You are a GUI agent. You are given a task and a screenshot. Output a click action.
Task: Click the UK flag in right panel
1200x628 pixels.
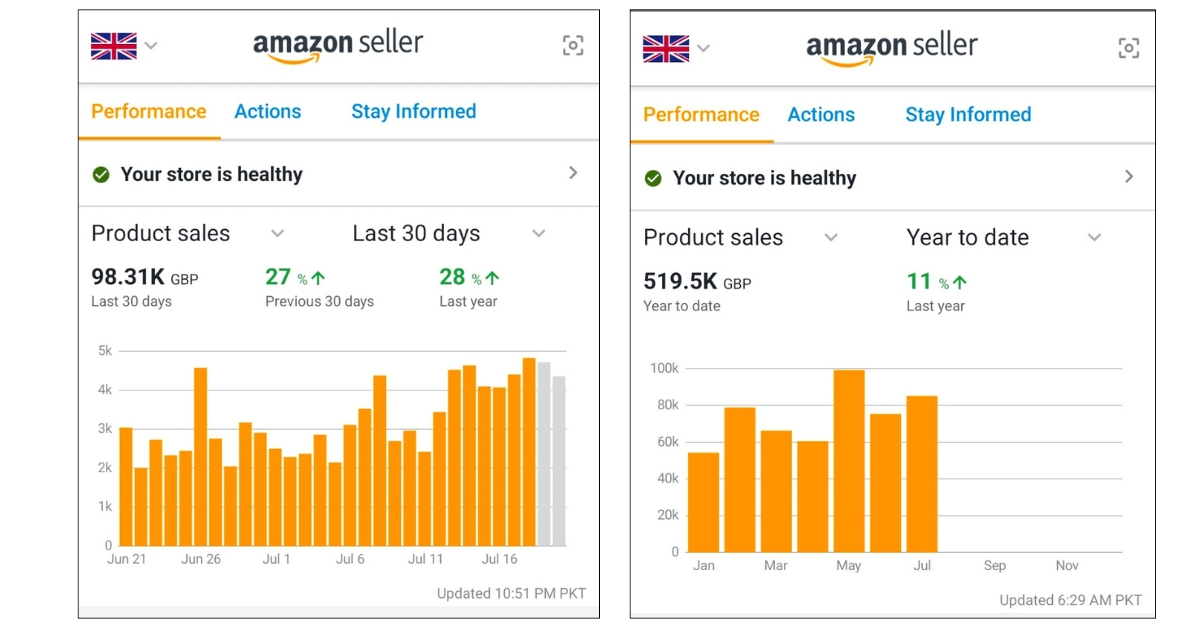[x=666, y=48]
